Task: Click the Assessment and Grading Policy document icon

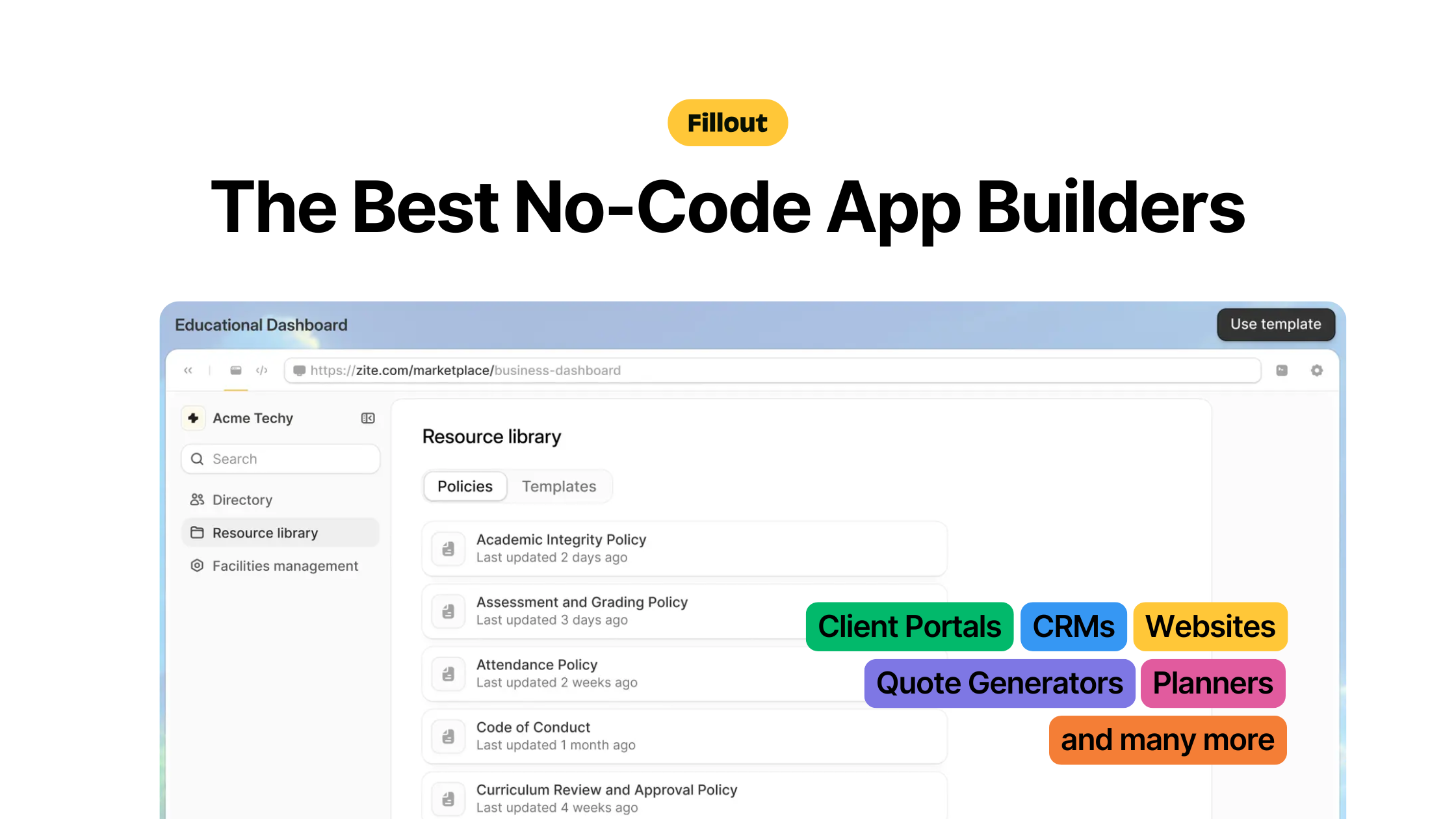Action: pos(448,611)
